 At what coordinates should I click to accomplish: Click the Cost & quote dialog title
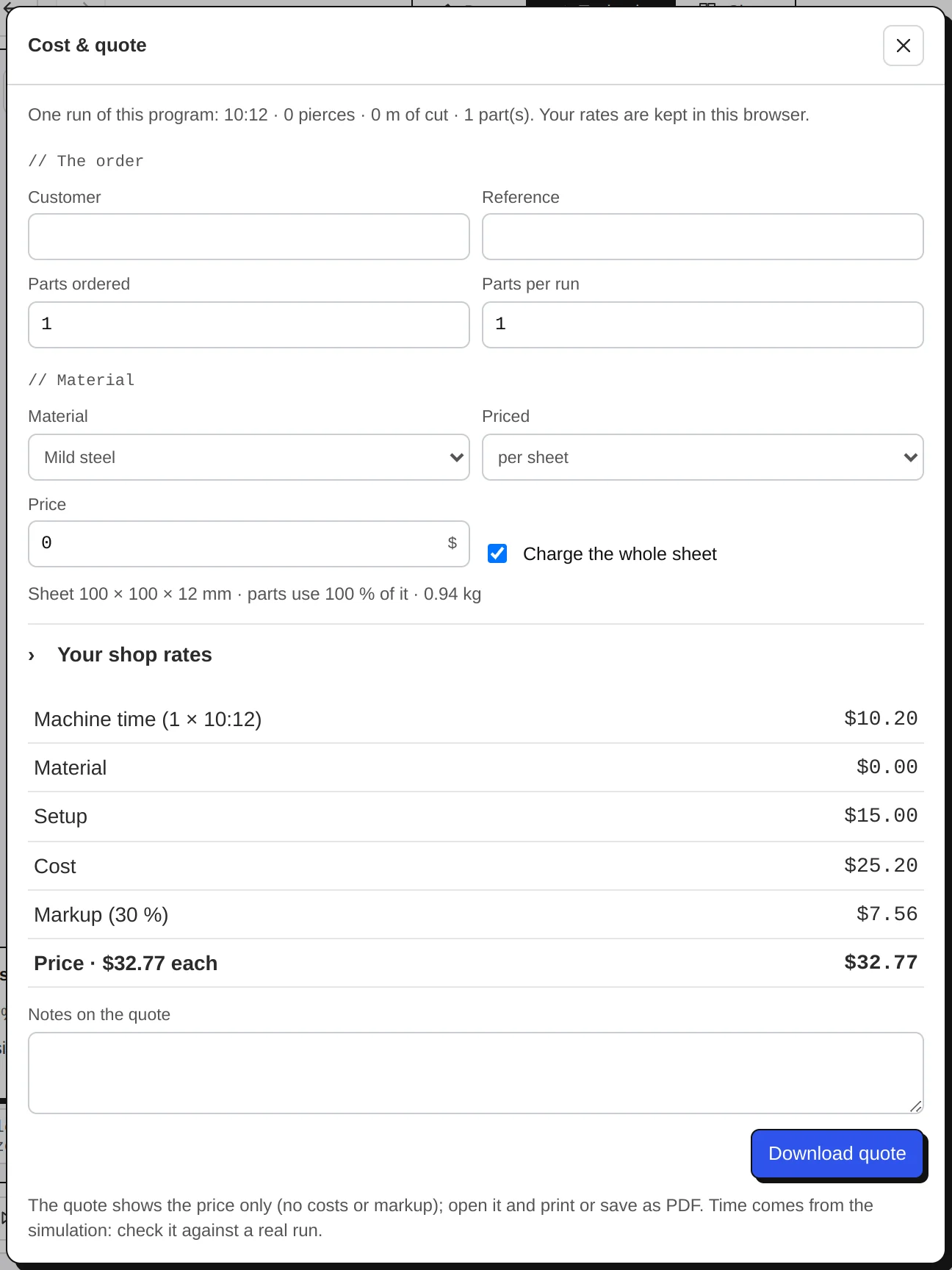click(x=87, y=46)
